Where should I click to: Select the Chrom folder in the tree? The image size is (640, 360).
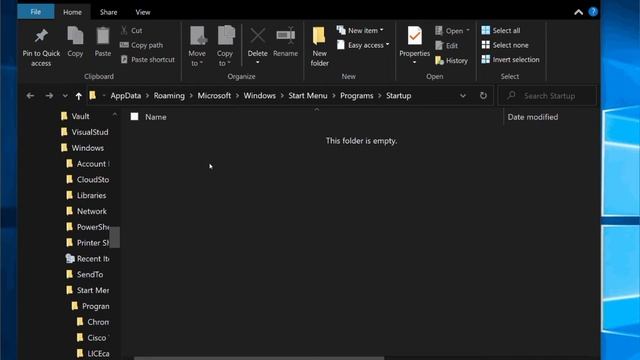92,322
